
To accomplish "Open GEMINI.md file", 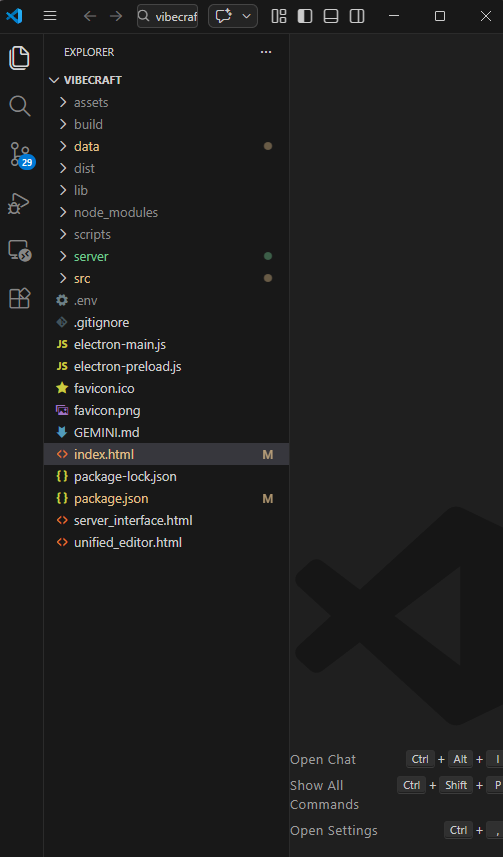I will (x=166, y=432).
